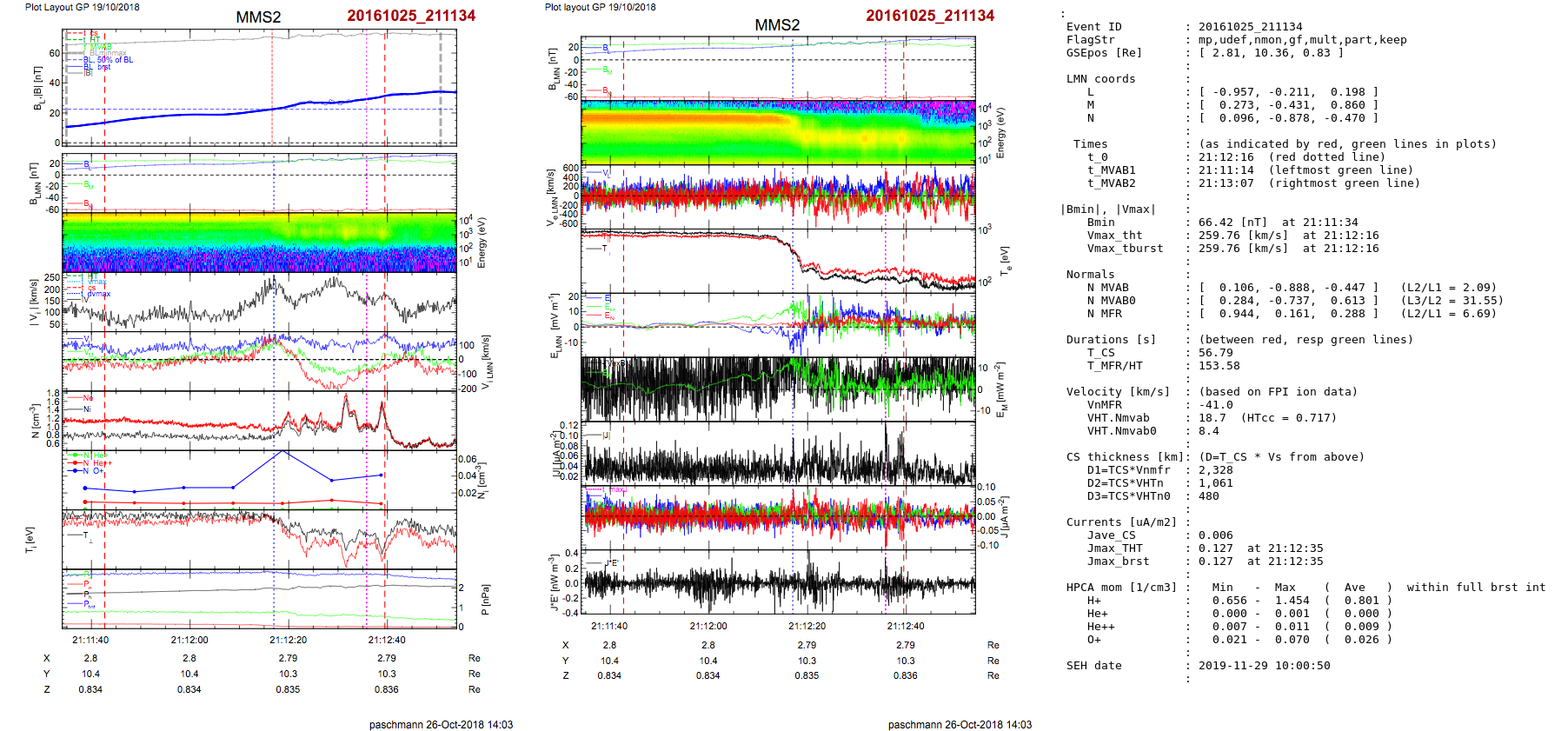Click the MMS2 title above the left plot
This screenshot has width=1568, height=731.
tap(258, 17)
